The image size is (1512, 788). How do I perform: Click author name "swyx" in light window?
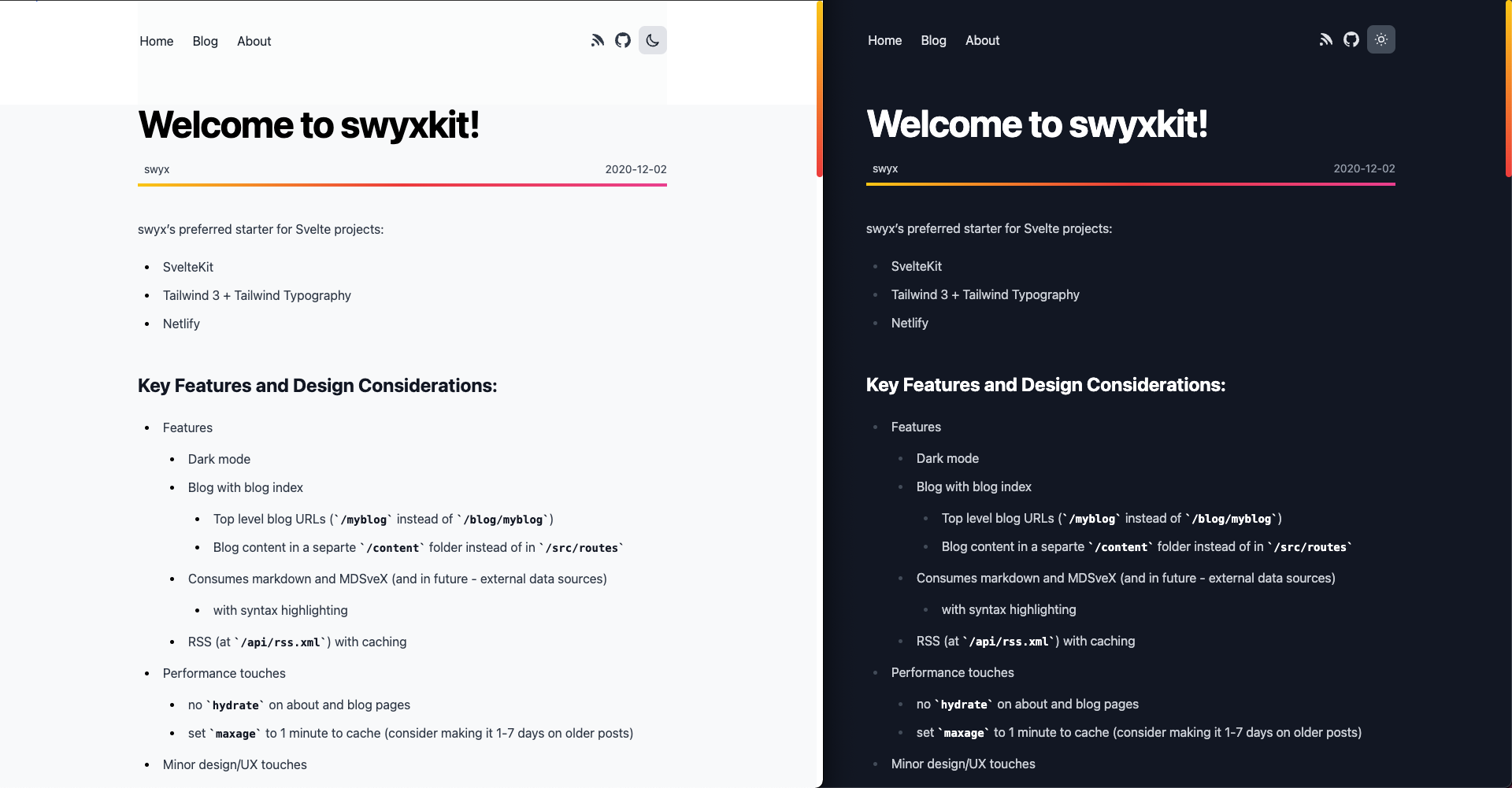pos(157,169)
